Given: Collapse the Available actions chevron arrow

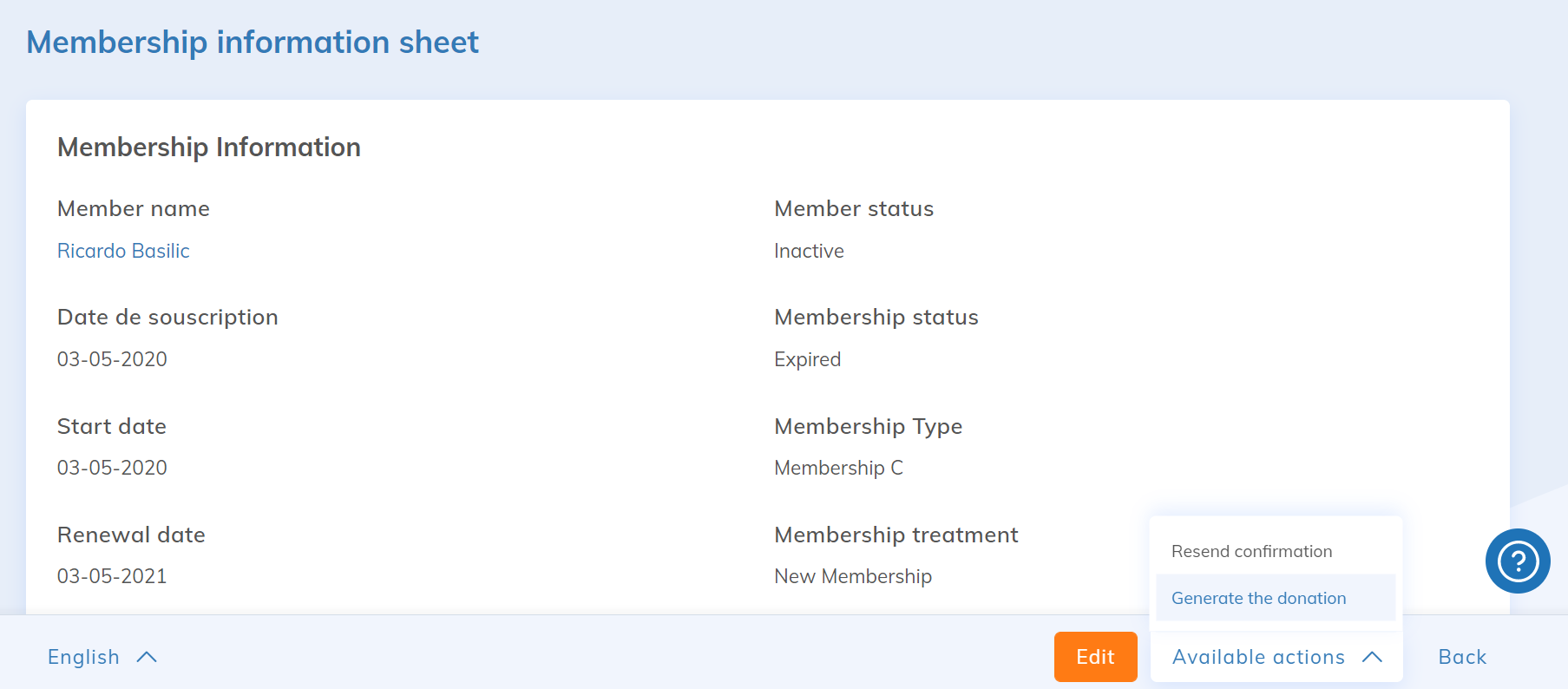Looking at the screenshot, I should 1372,657.
